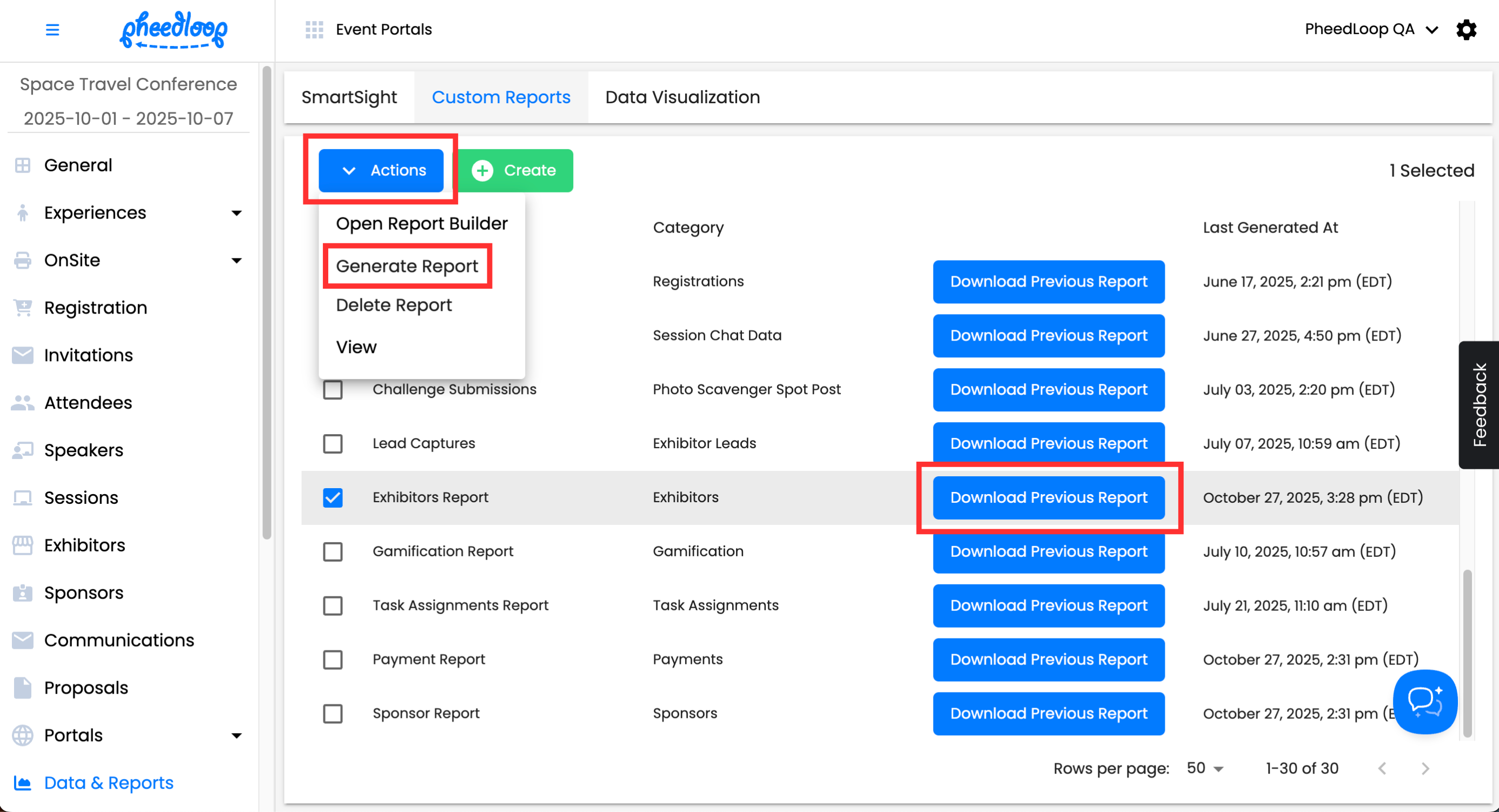Click the Invitations envelope icon
The image size is (1499, 812).
point(23,355)
